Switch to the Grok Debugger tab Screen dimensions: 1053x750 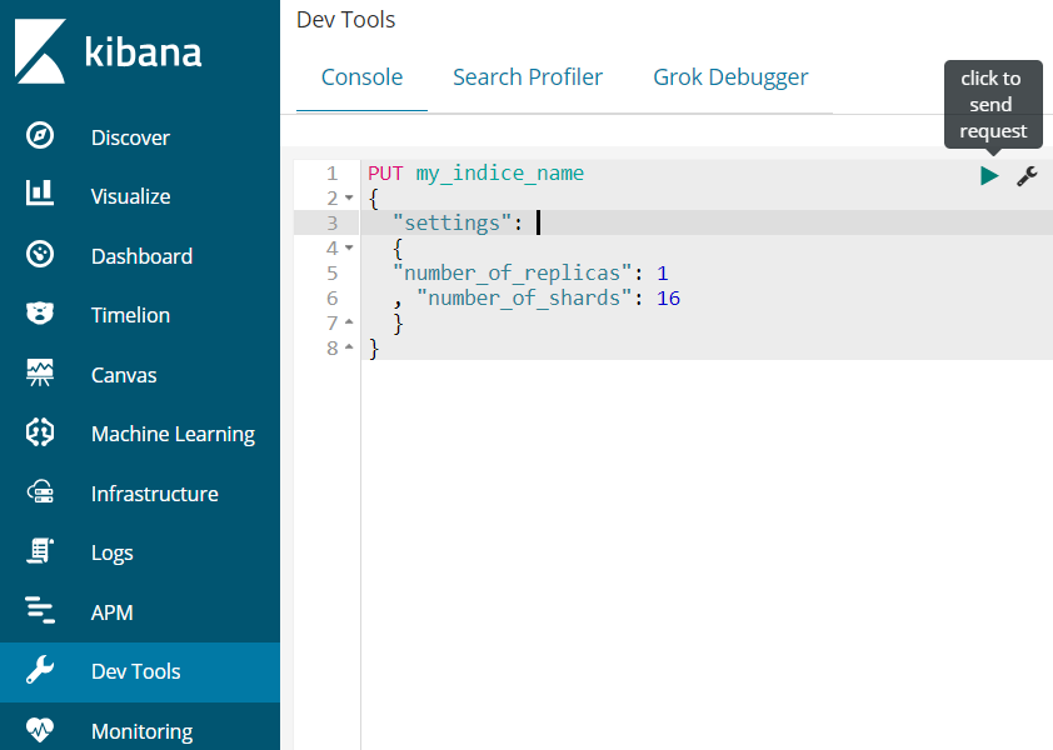(x=731, y=78)
